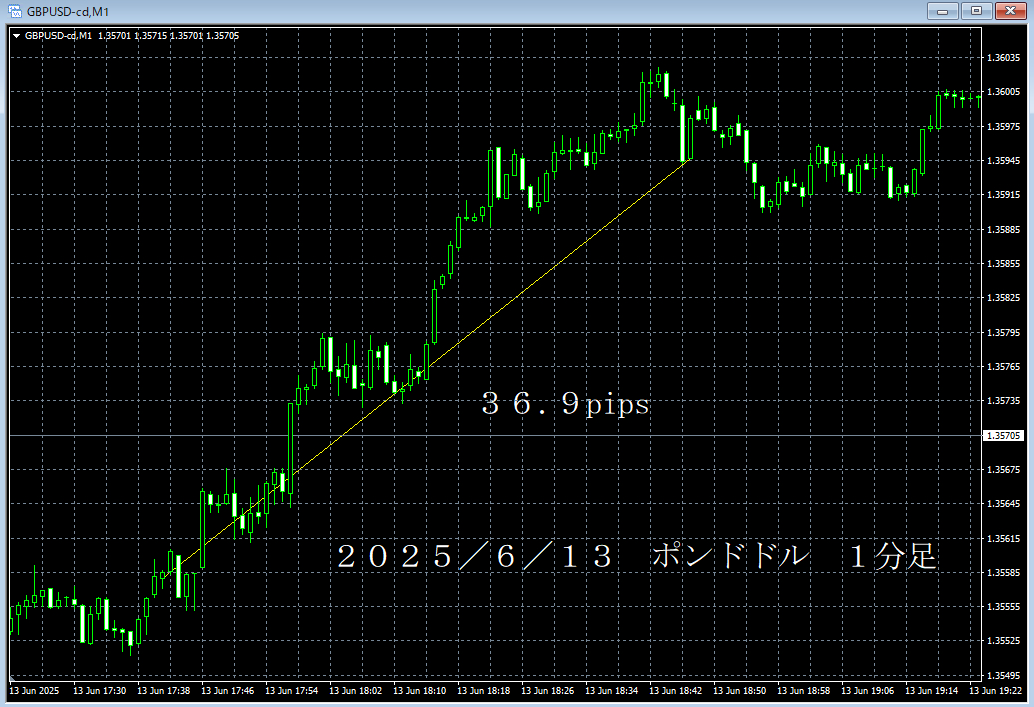Click time axis label '13 Jun 18:42'
1034x707 pixels.
point(675,691)
